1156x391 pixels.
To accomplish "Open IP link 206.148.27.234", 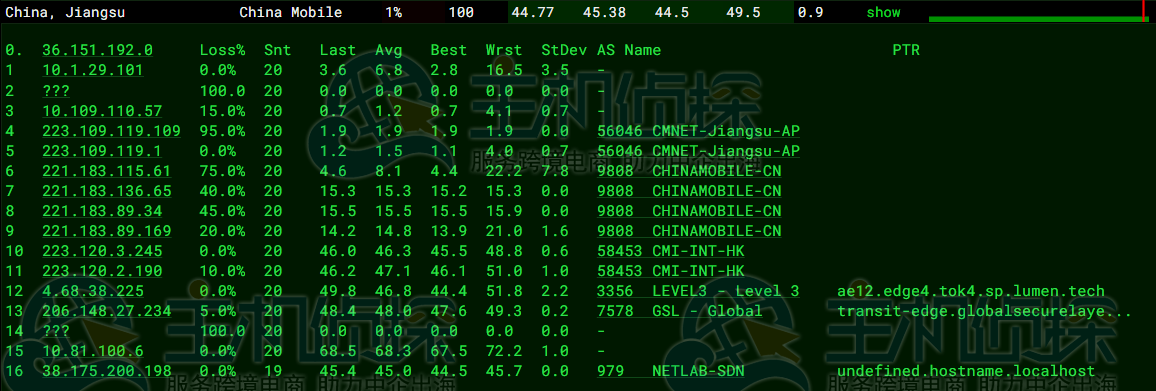I will 107,311.
